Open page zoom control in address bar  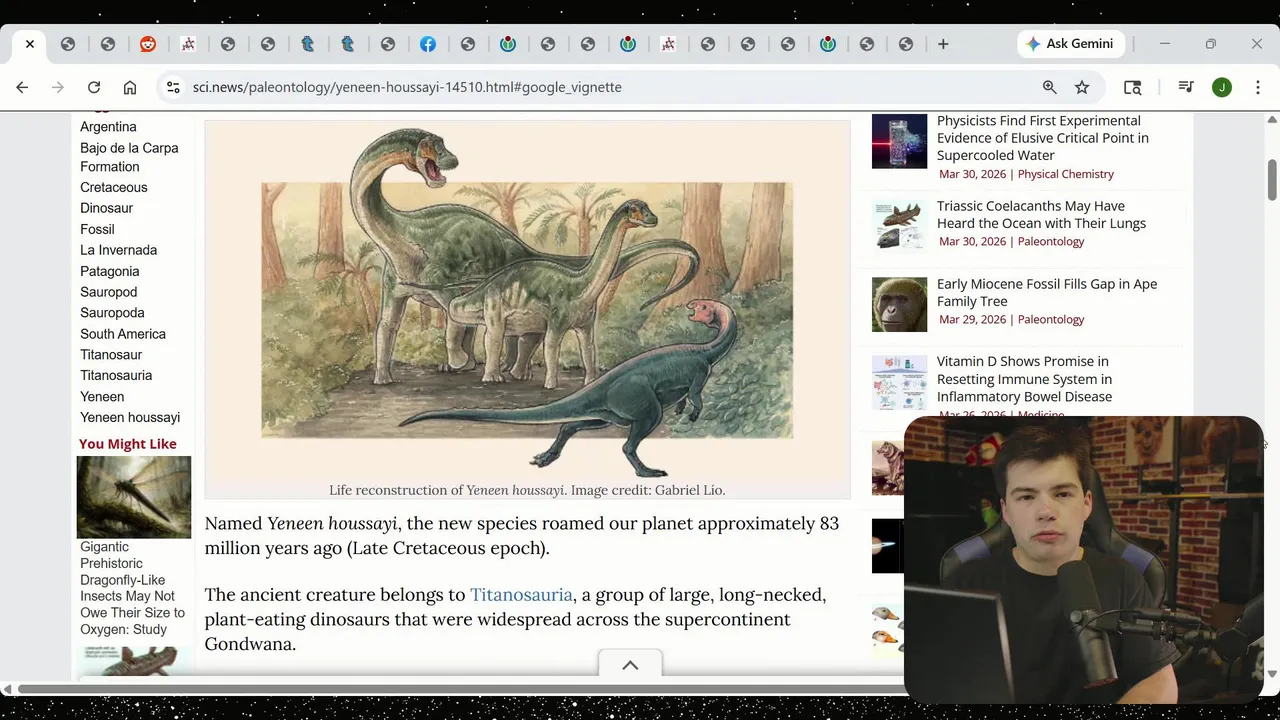[x=1050, y=87]
